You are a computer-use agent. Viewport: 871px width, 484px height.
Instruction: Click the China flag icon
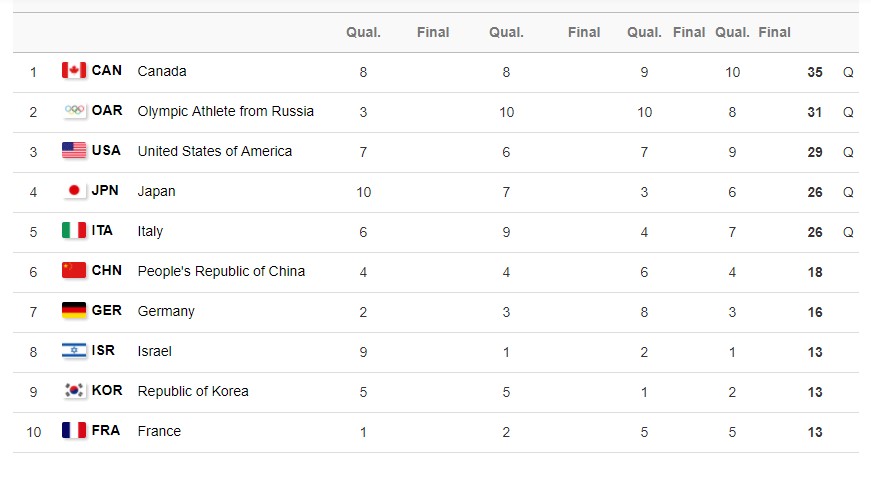(74, 270)
